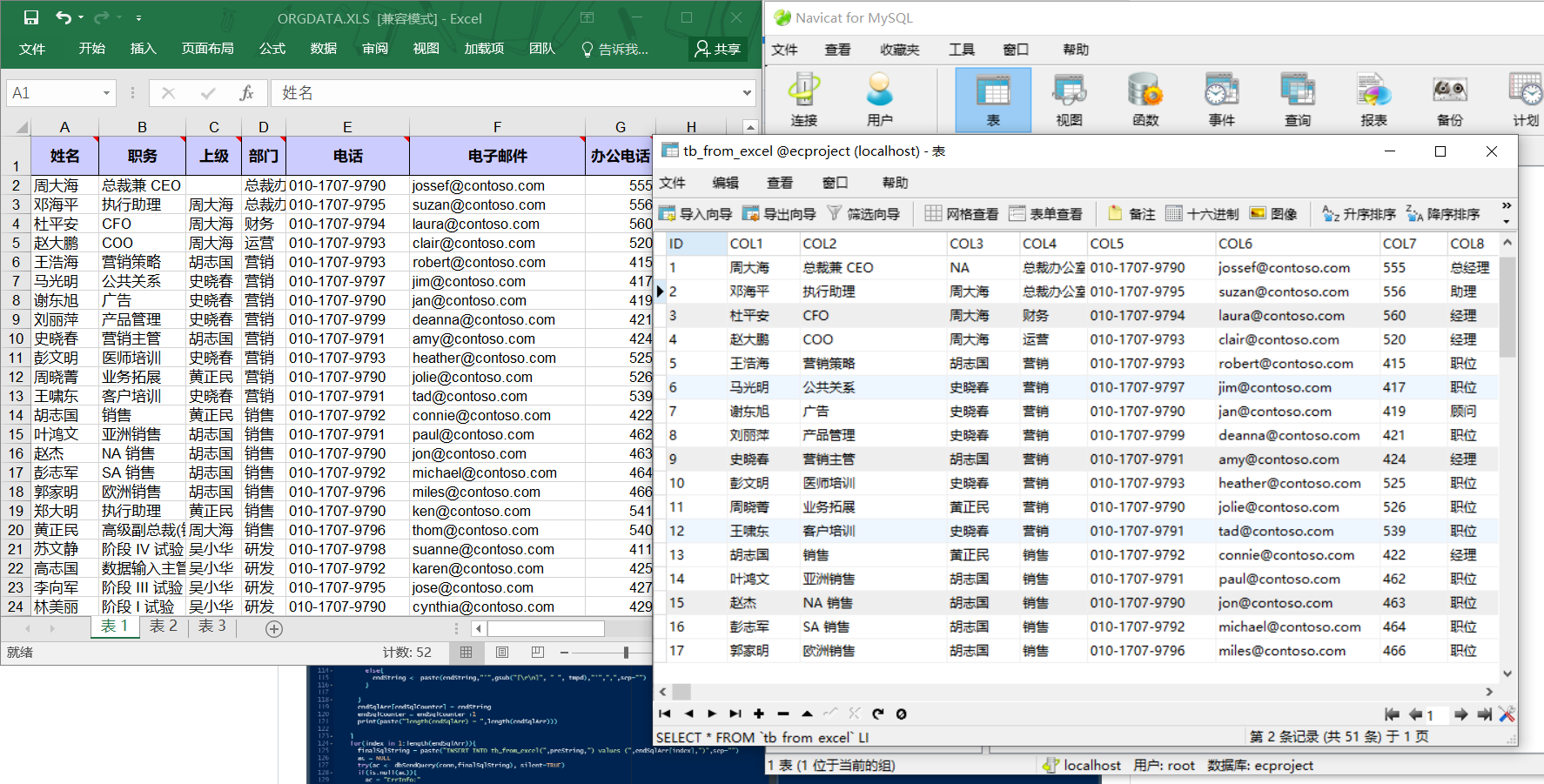
Task: Open the Customize Quick Access Toolbar dropdown
Action: coord(138,17)
